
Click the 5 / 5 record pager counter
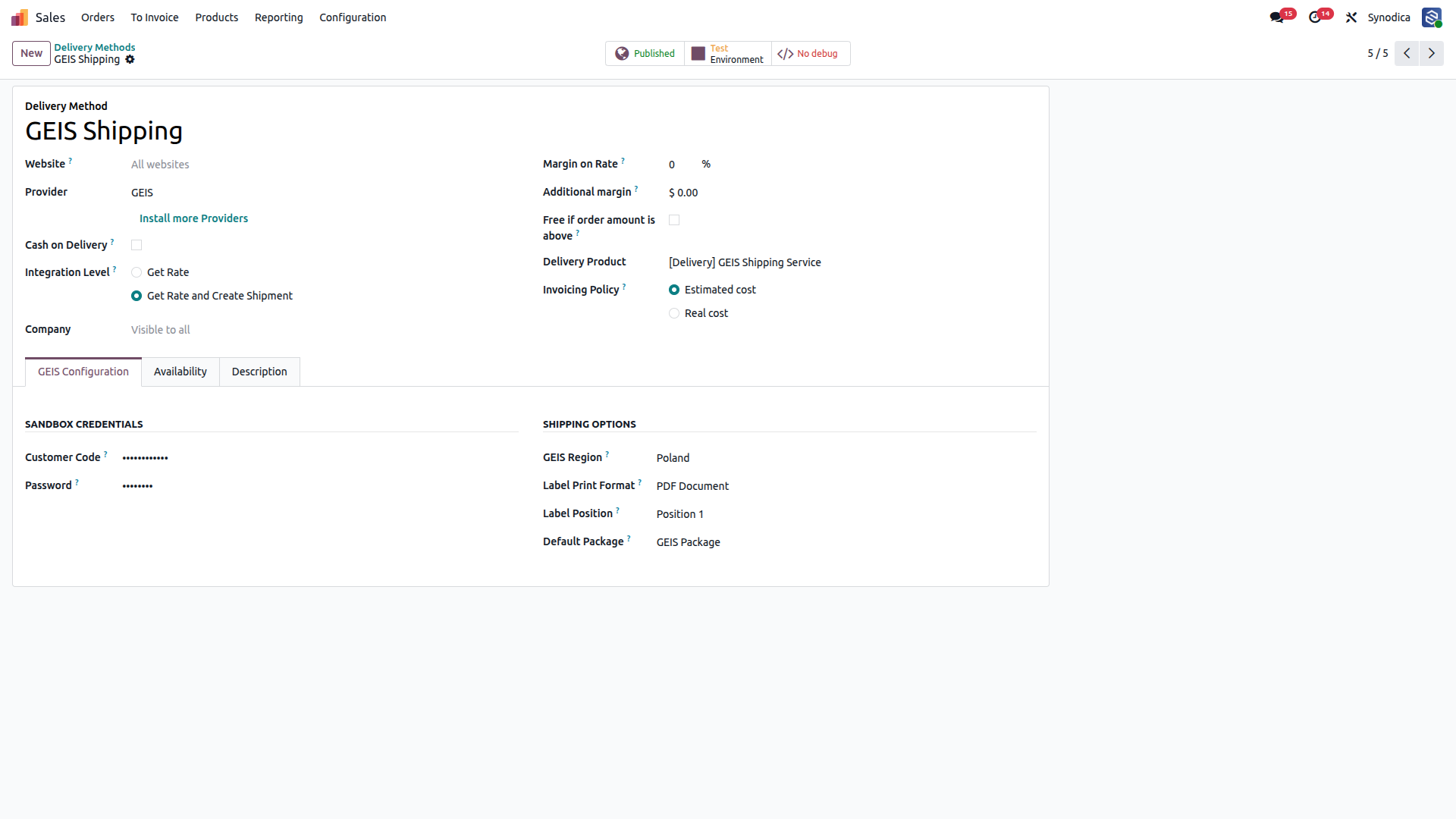tap(1378, 53)
